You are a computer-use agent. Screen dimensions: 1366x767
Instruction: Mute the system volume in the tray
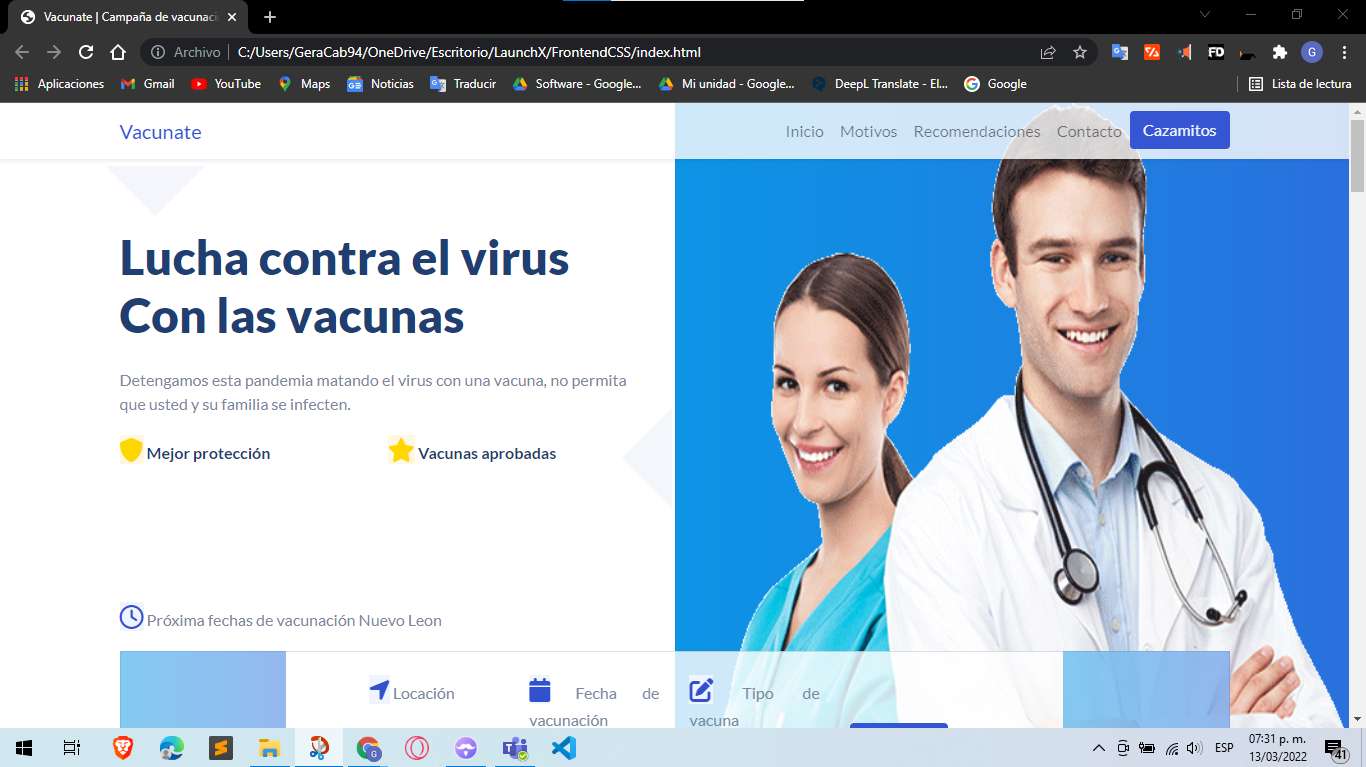pyautogui.click(x=1194, y=747)
